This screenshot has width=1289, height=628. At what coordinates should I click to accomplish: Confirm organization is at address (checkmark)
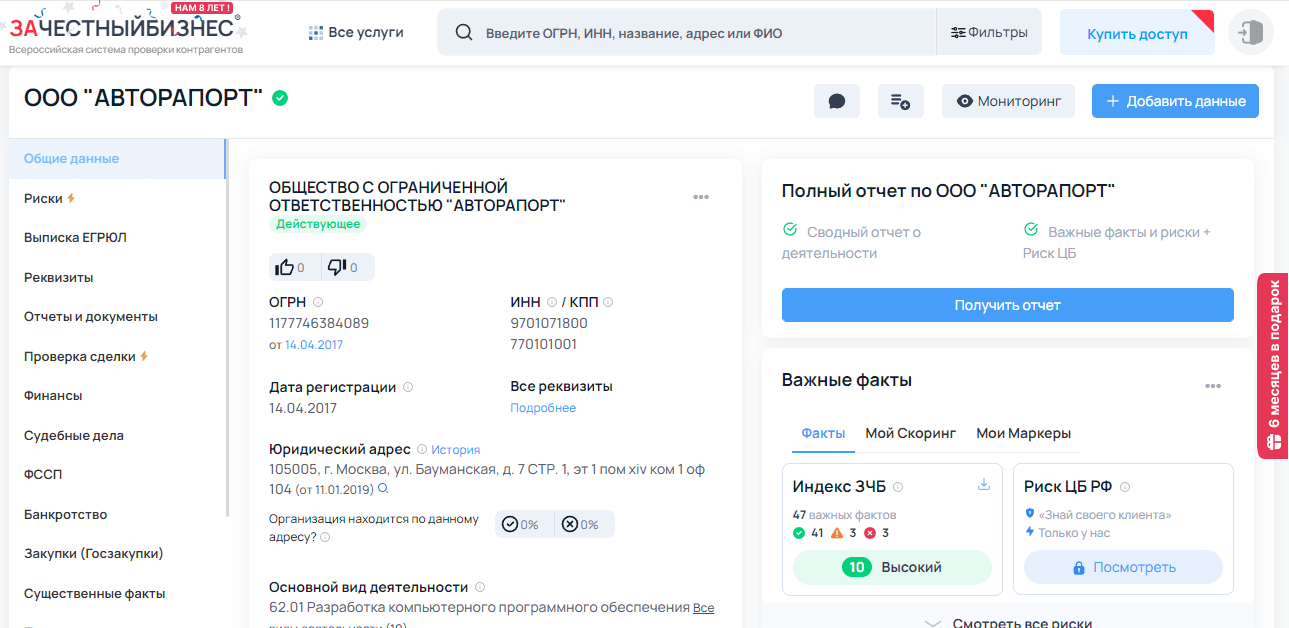510,524
